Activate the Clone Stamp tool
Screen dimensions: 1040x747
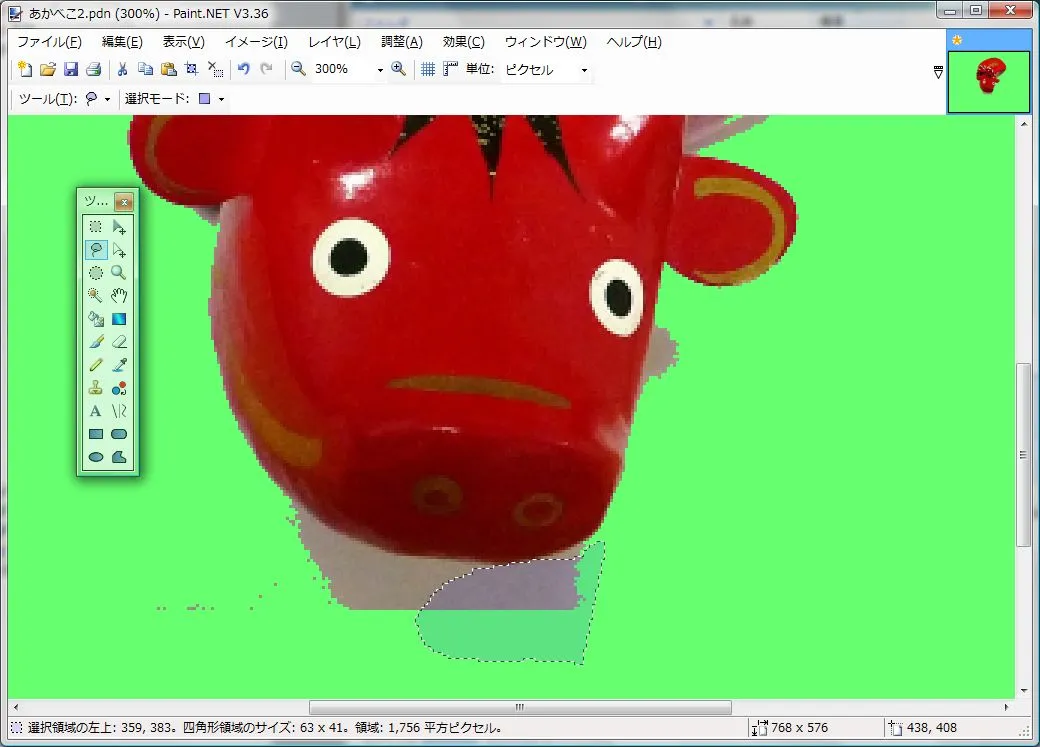click(x=96, y=388)
